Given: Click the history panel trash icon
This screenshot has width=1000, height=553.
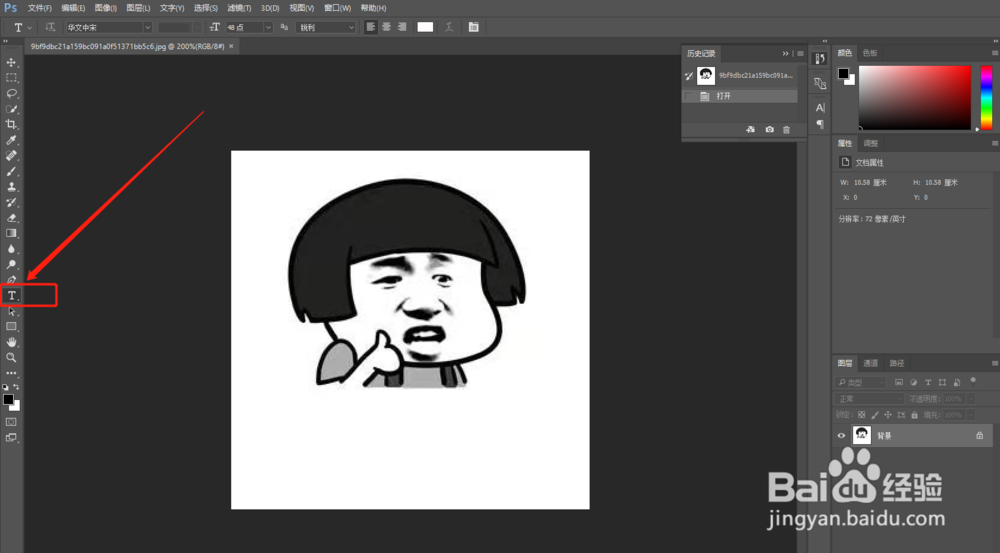Looking at the screenshot, I should (786, 129).
